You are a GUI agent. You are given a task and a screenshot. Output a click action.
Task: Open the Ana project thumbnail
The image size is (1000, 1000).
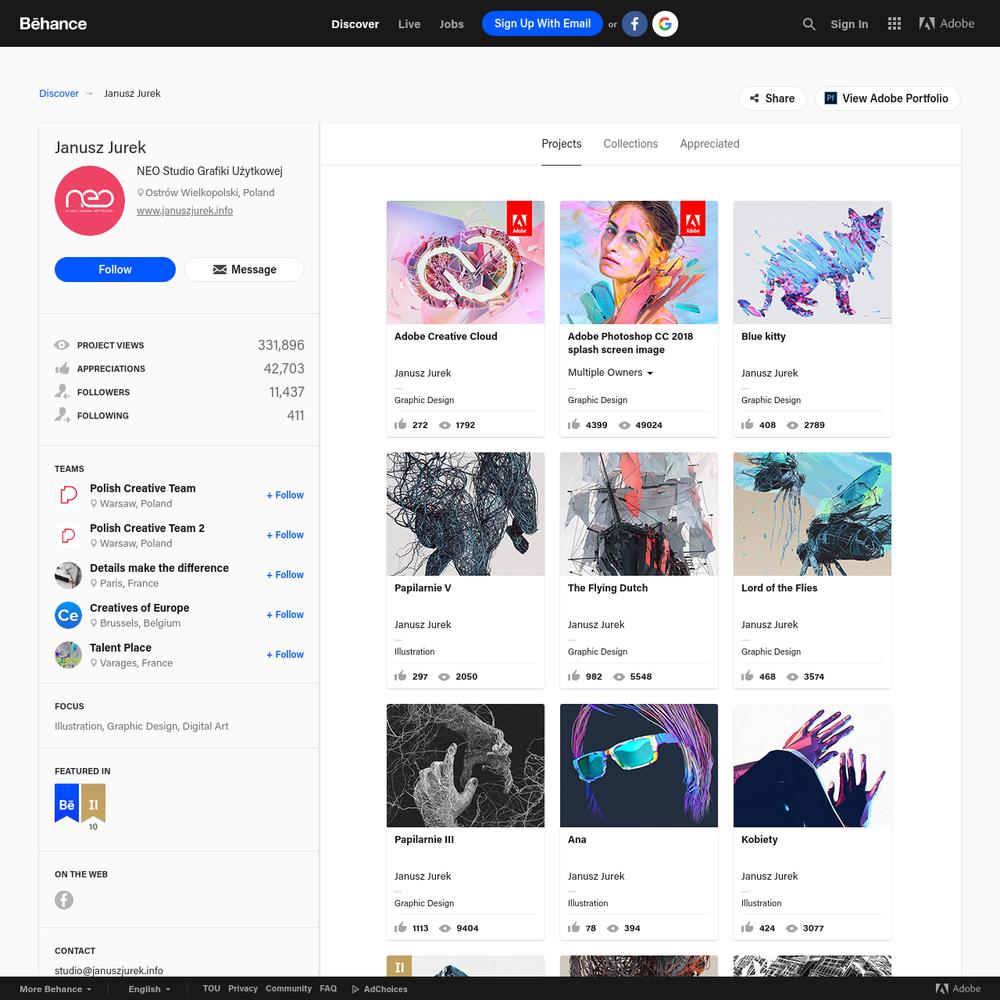pyautogui.click(x=638, y=765)
